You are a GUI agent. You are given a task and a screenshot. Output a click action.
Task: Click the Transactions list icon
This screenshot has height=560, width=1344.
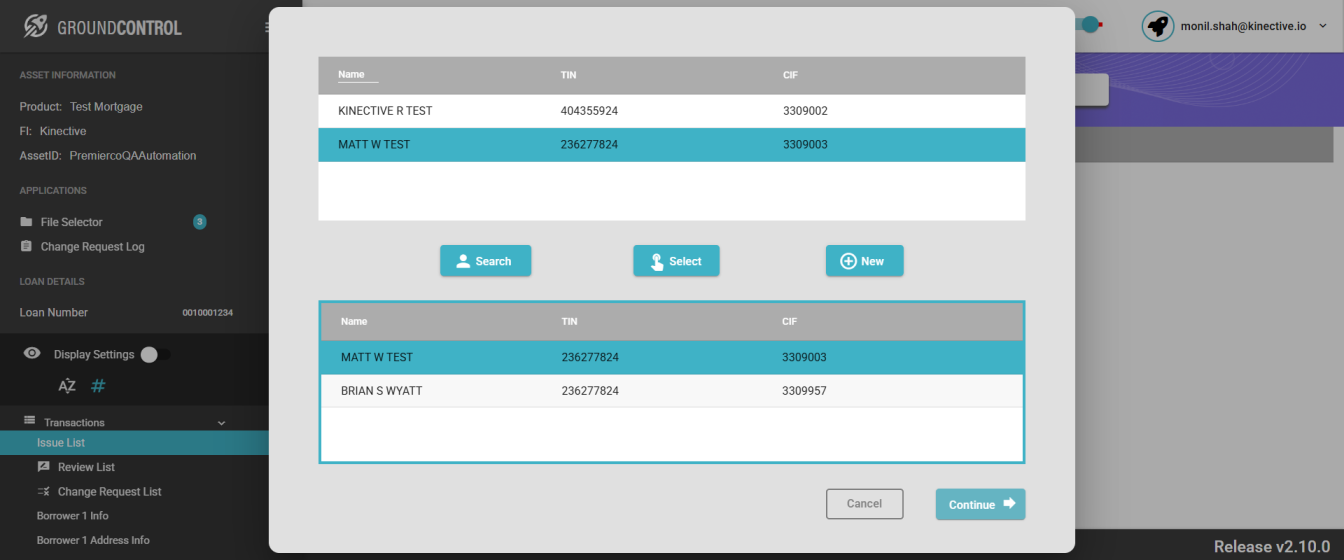tap(29, 421)
